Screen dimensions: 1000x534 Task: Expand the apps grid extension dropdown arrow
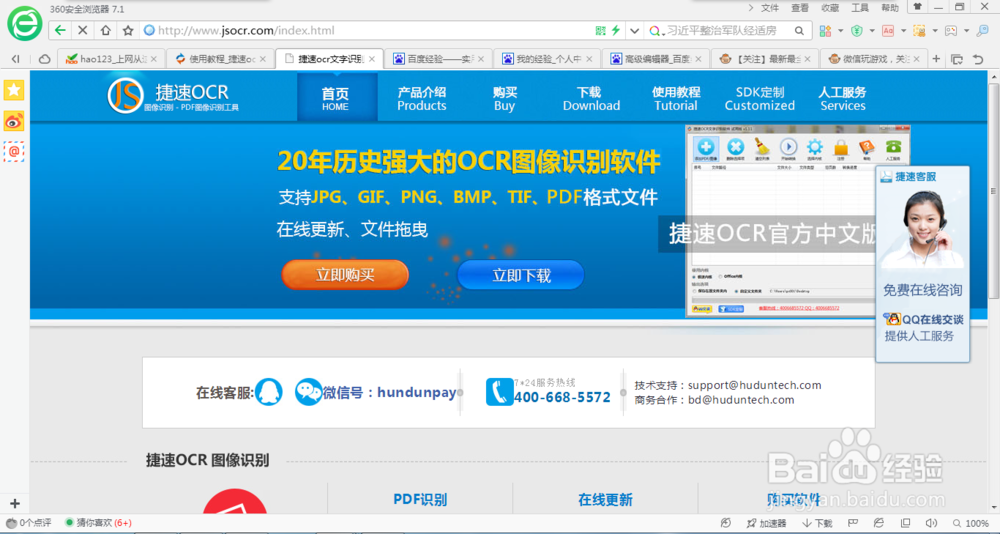pos(841,30)
